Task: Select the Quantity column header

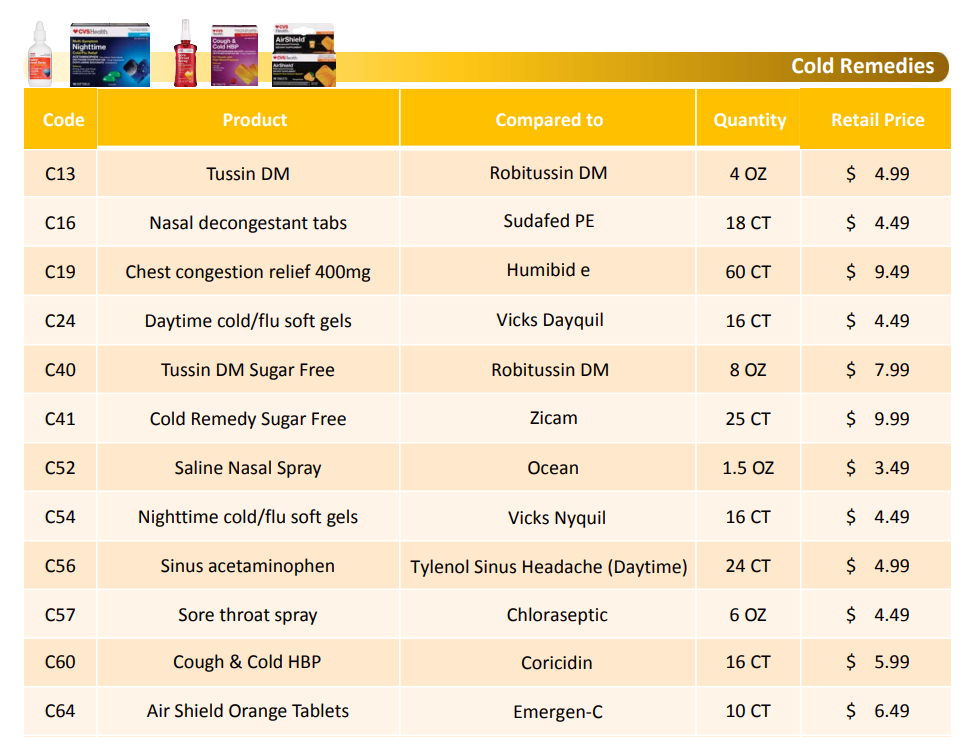Action: [x=748, y=118]
